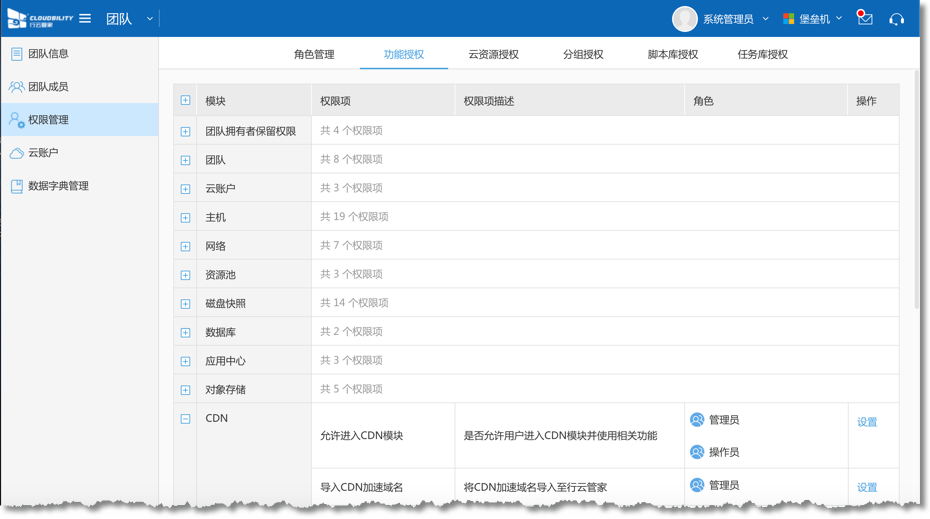This screenshot has height=519, width=930.
Task: Open the 堡垒机 dropdown menu
Action: 814,19
